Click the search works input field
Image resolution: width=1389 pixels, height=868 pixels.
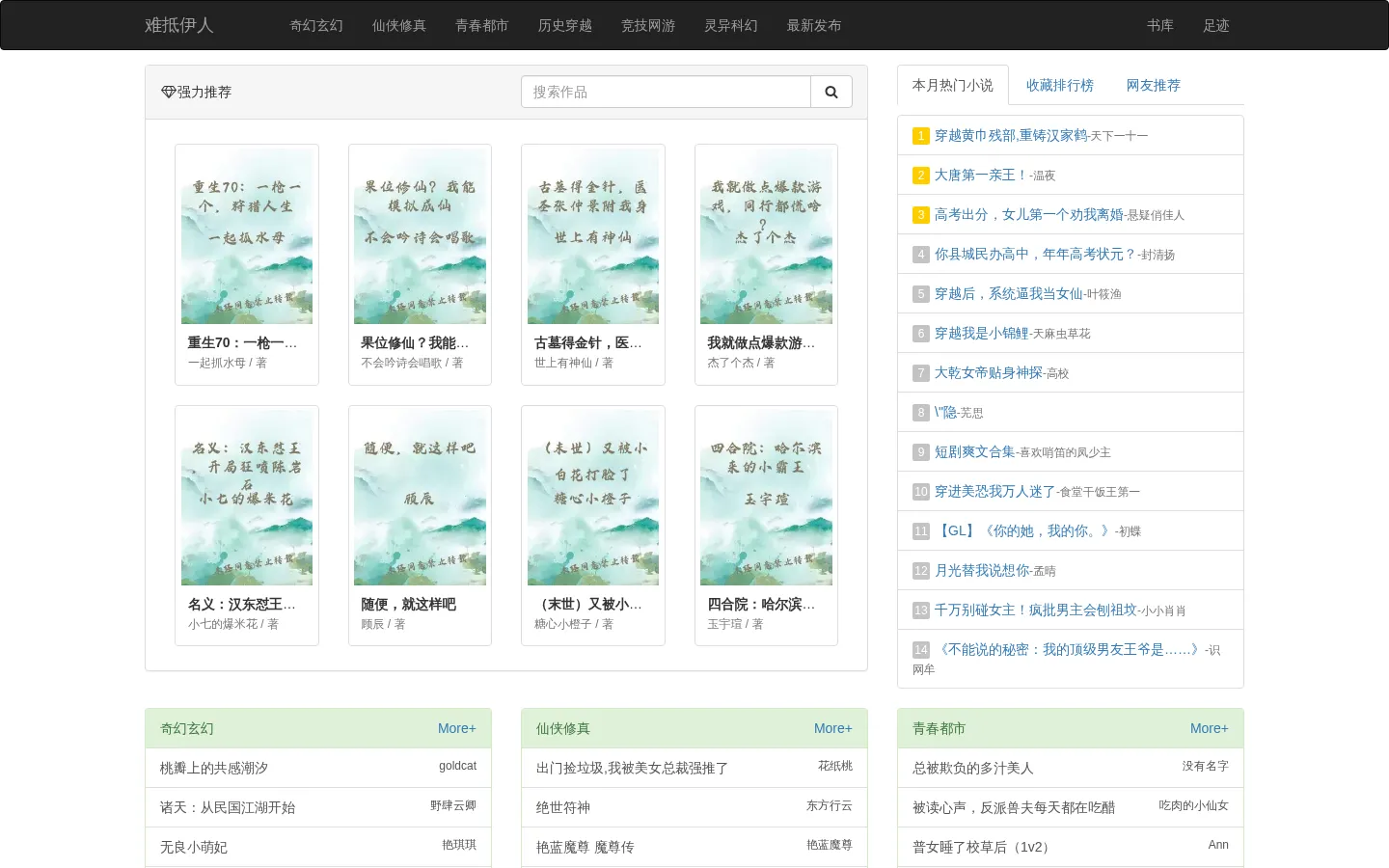666,92
